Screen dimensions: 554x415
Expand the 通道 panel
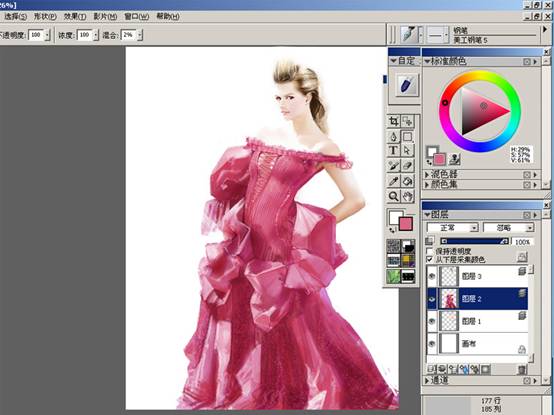pyautogui.click(x=427, y=381)
